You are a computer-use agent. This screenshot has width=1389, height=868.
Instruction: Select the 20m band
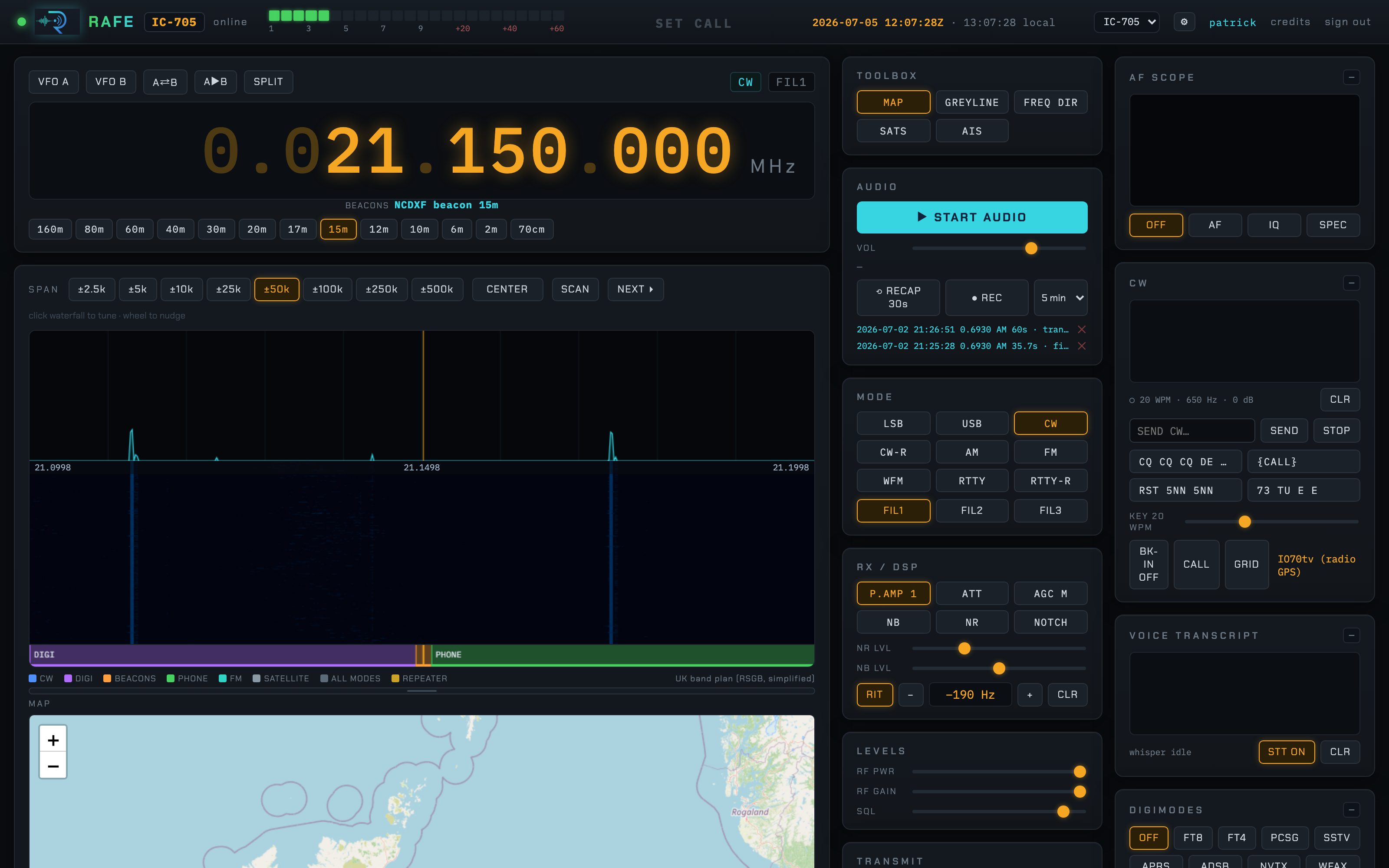[257, 230]
